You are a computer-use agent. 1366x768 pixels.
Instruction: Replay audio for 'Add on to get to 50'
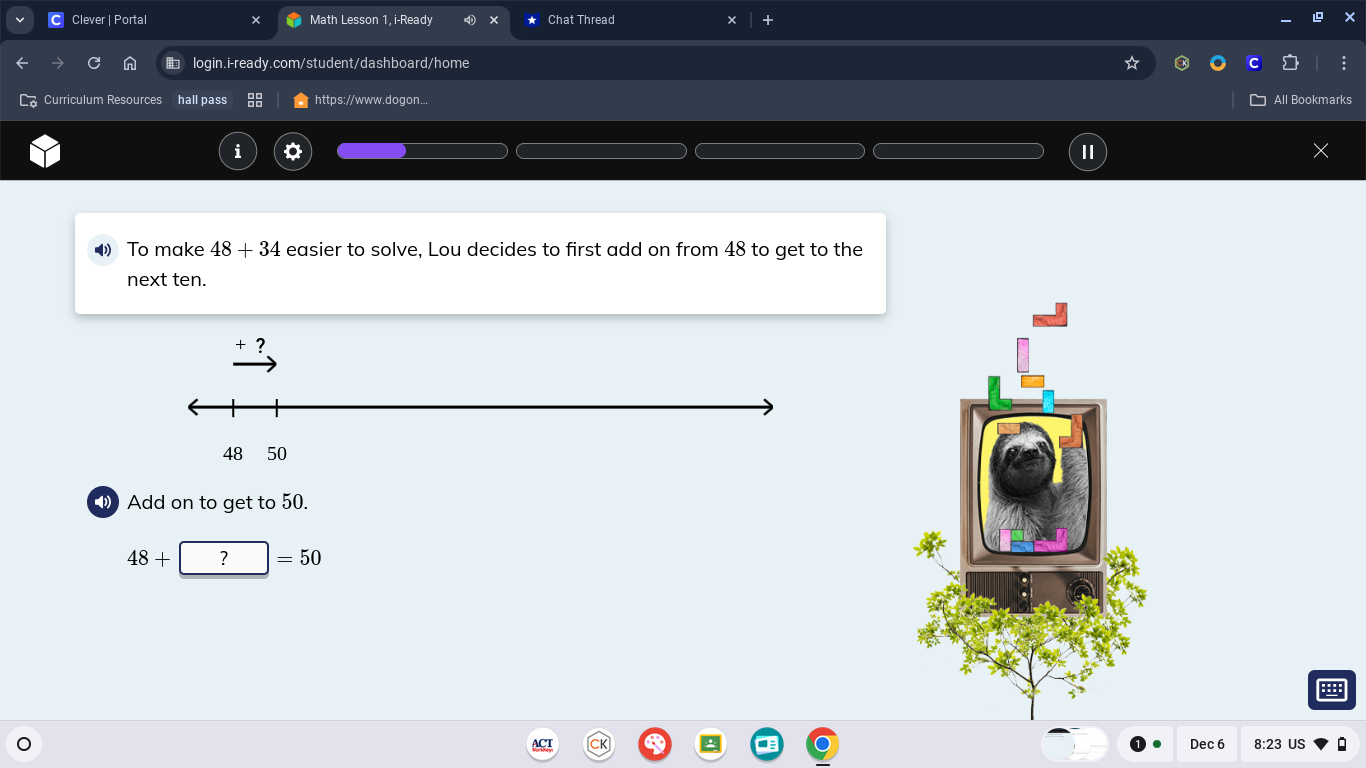coord(103,502)
